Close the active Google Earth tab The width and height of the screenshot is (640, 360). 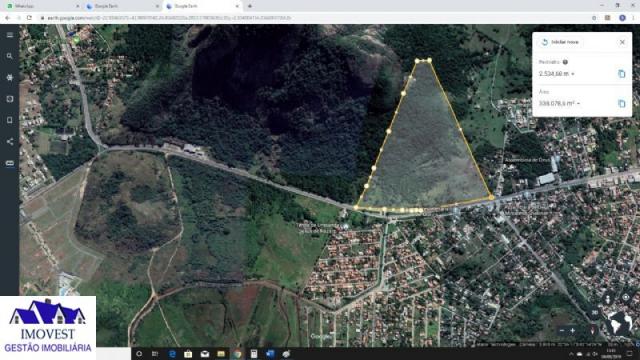coord(237,6)
